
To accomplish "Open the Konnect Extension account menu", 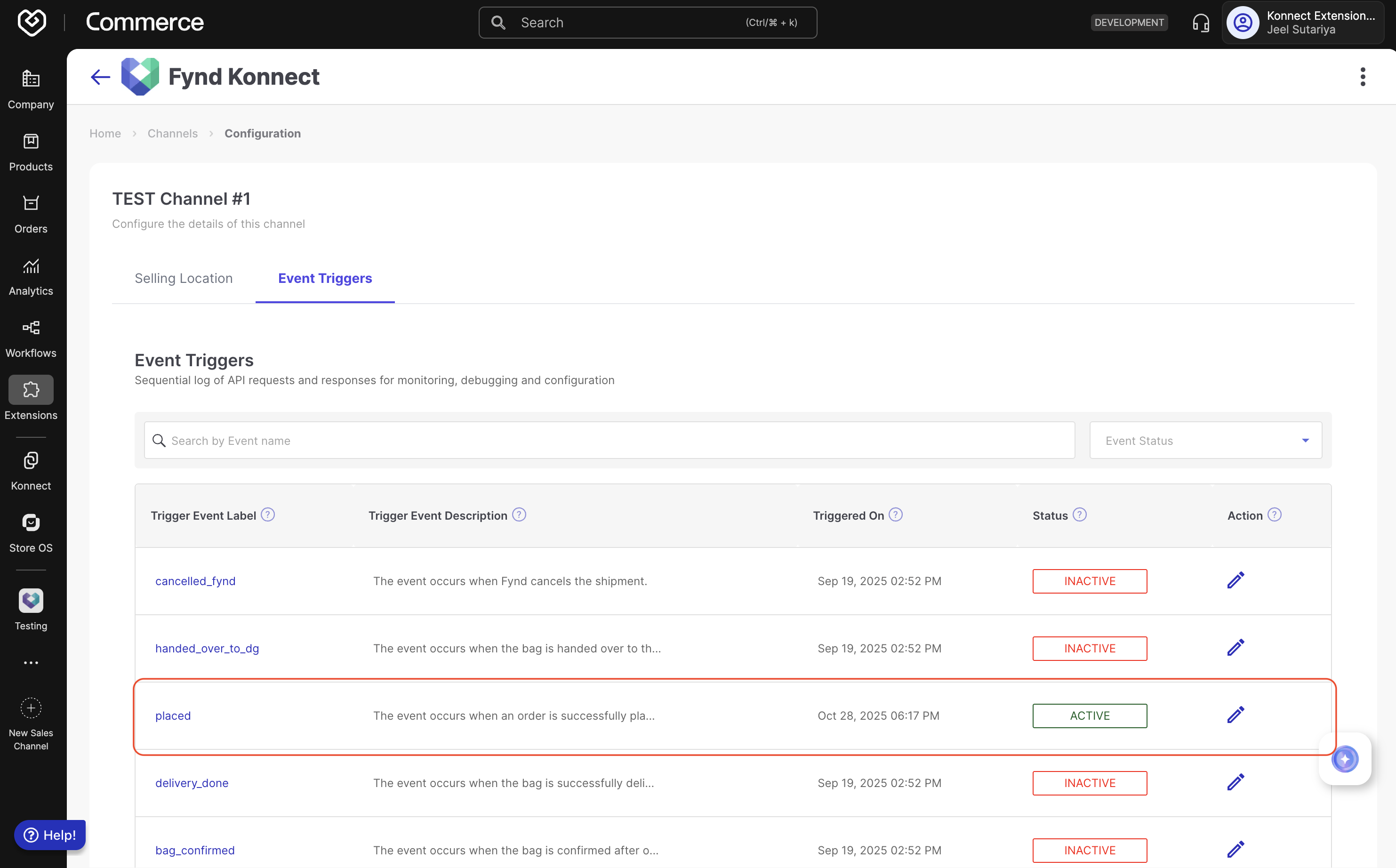I will 1303,23.
